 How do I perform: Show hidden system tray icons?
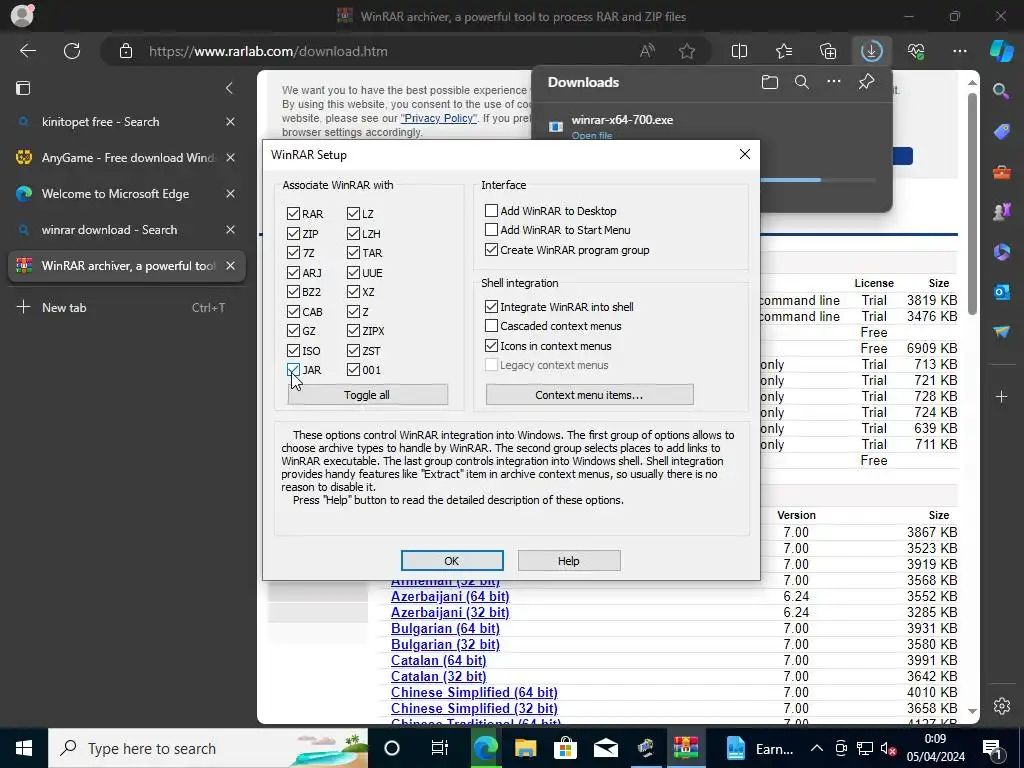pos(816,748)
